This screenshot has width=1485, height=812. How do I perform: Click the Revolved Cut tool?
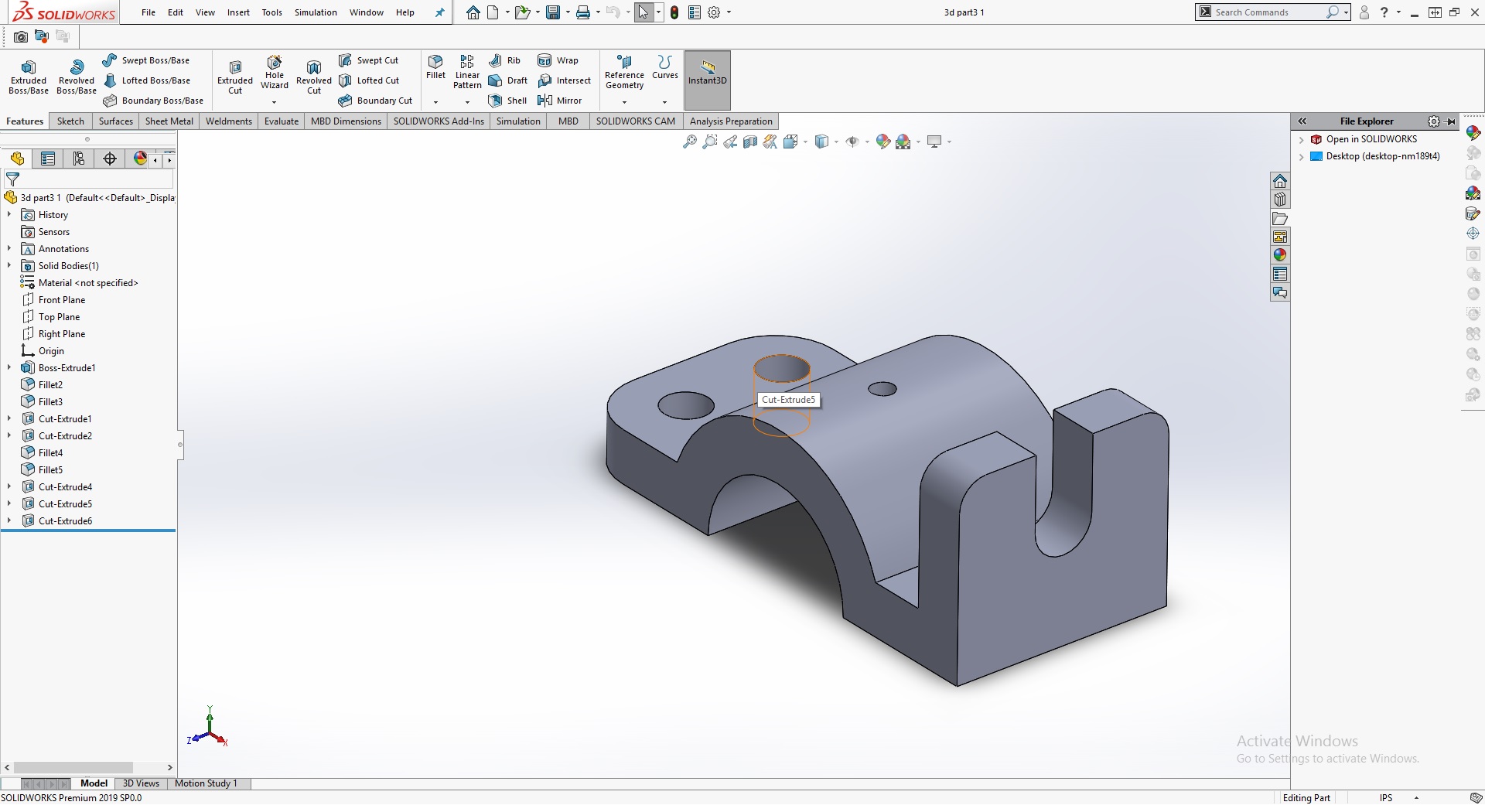[313, 77]
